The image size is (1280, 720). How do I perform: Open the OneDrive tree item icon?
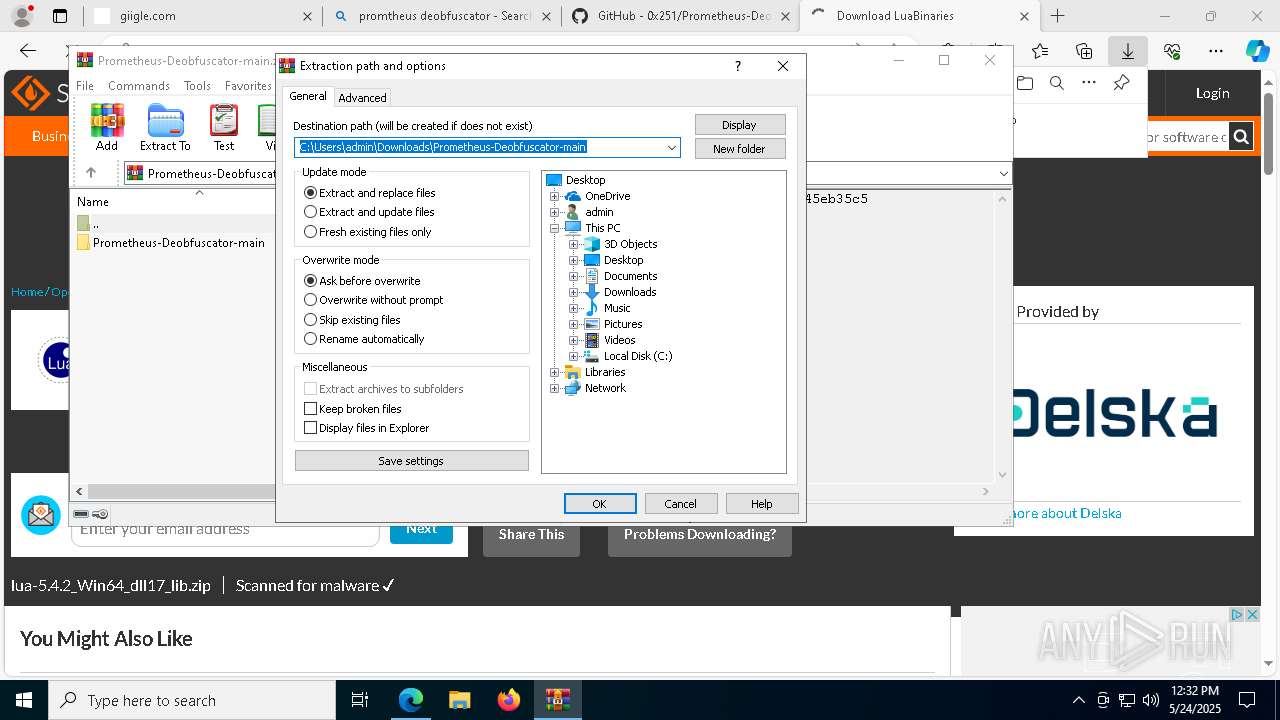pyautogui.click(x=573, y=196)
